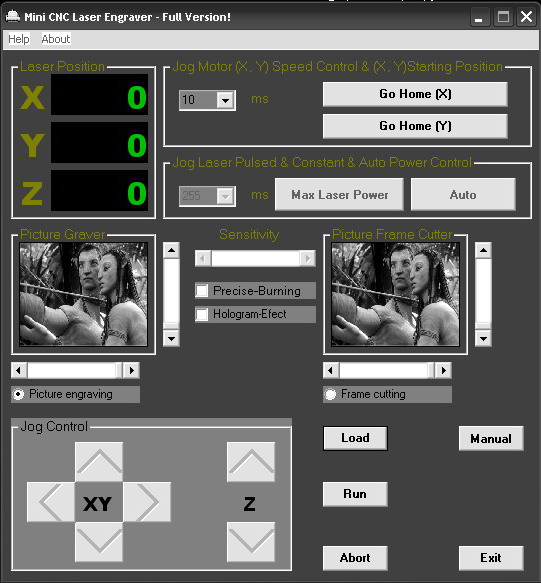Screen dimensions: 541x583
Task: Click left arrow of Frame Cutter horizontal scrollbar
Action: pos(331,370)
